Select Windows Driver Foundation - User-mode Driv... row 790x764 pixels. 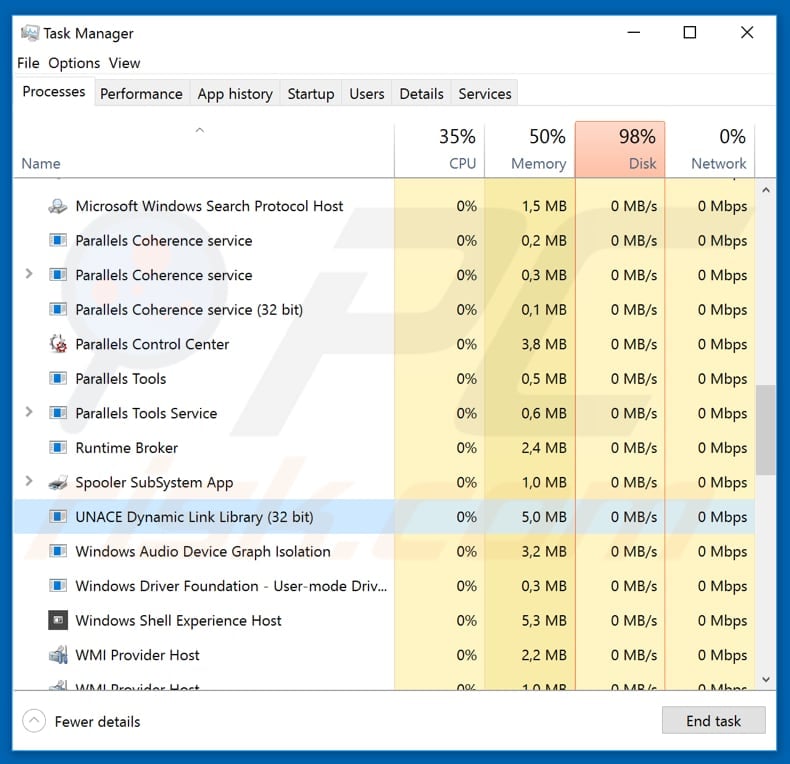[384, 586]
